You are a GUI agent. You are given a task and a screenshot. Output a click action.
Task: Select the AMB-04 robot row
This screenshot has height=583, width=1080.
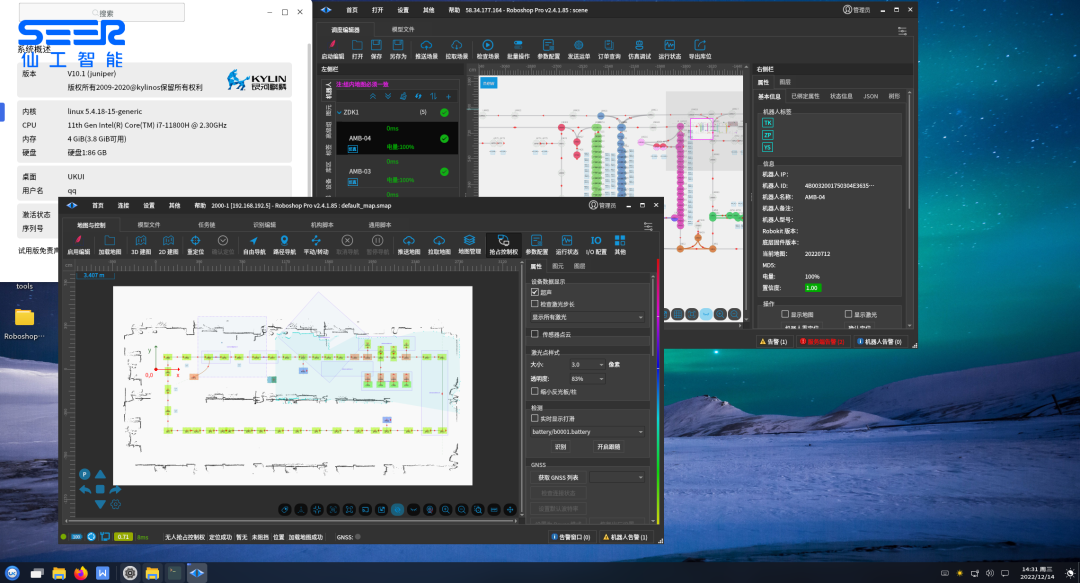[x=397, y=139]
